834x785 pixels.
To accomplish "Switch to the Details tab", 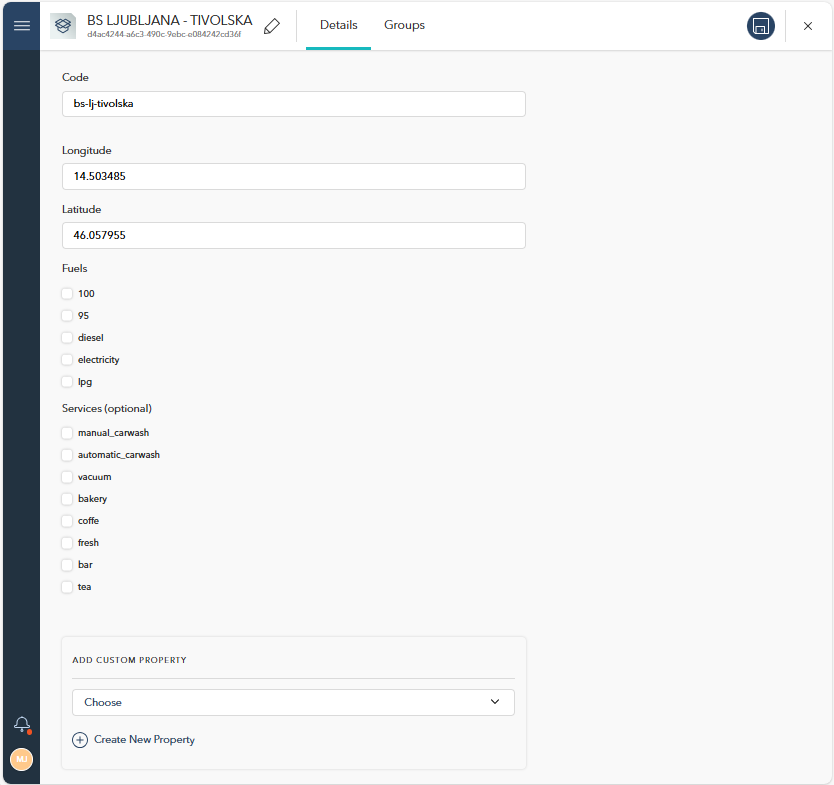I will coord(338,26).
